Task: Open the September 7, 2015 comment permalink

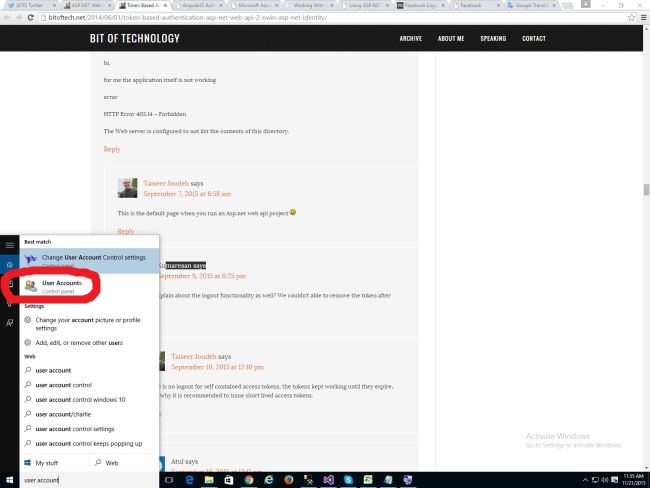Action: [x=187, y=194]
